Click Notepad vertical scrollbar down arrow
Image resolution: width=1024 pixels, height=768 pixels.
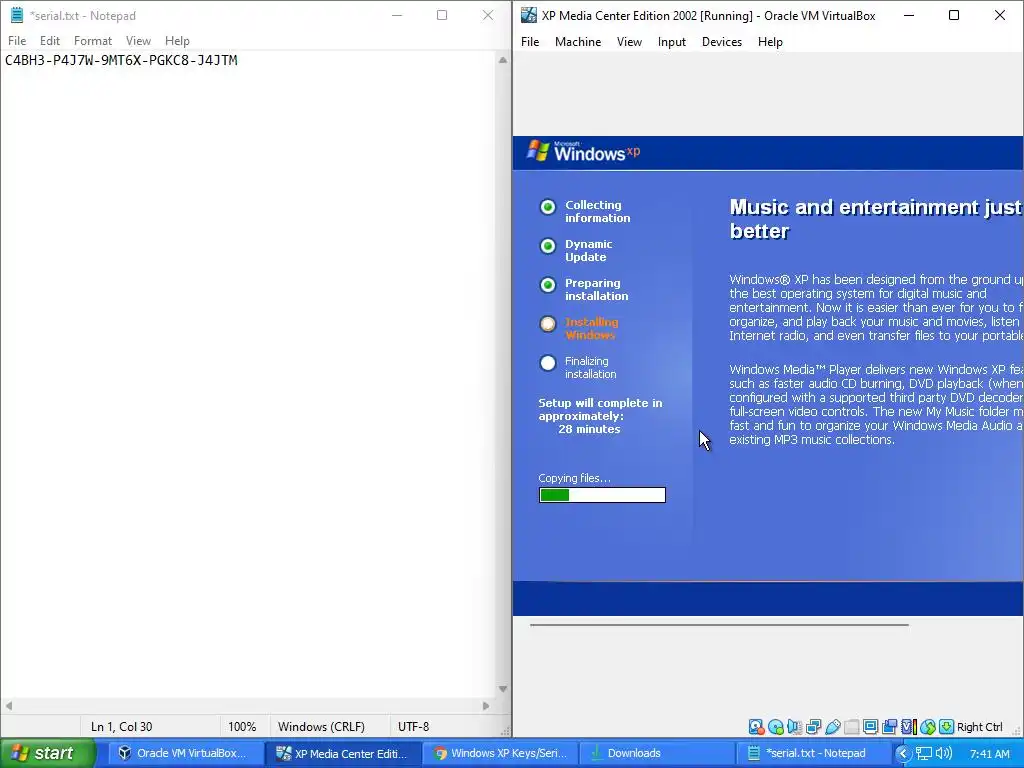coord(503,689)
